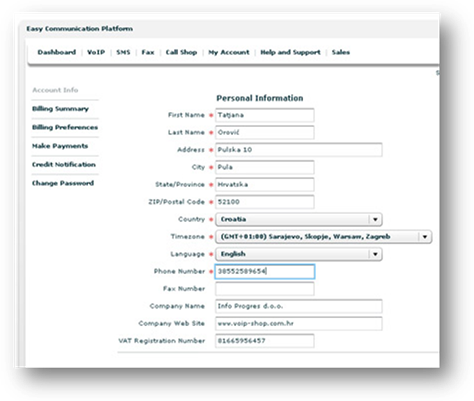The image size is (474, 401).
Task: Click the ZIP/Postal Code label
Action: pos(177,202)
